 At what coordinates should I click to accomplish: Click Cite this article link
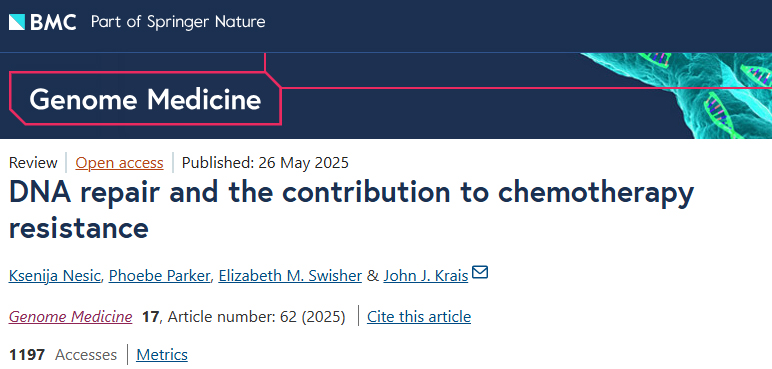pos(419,316)
